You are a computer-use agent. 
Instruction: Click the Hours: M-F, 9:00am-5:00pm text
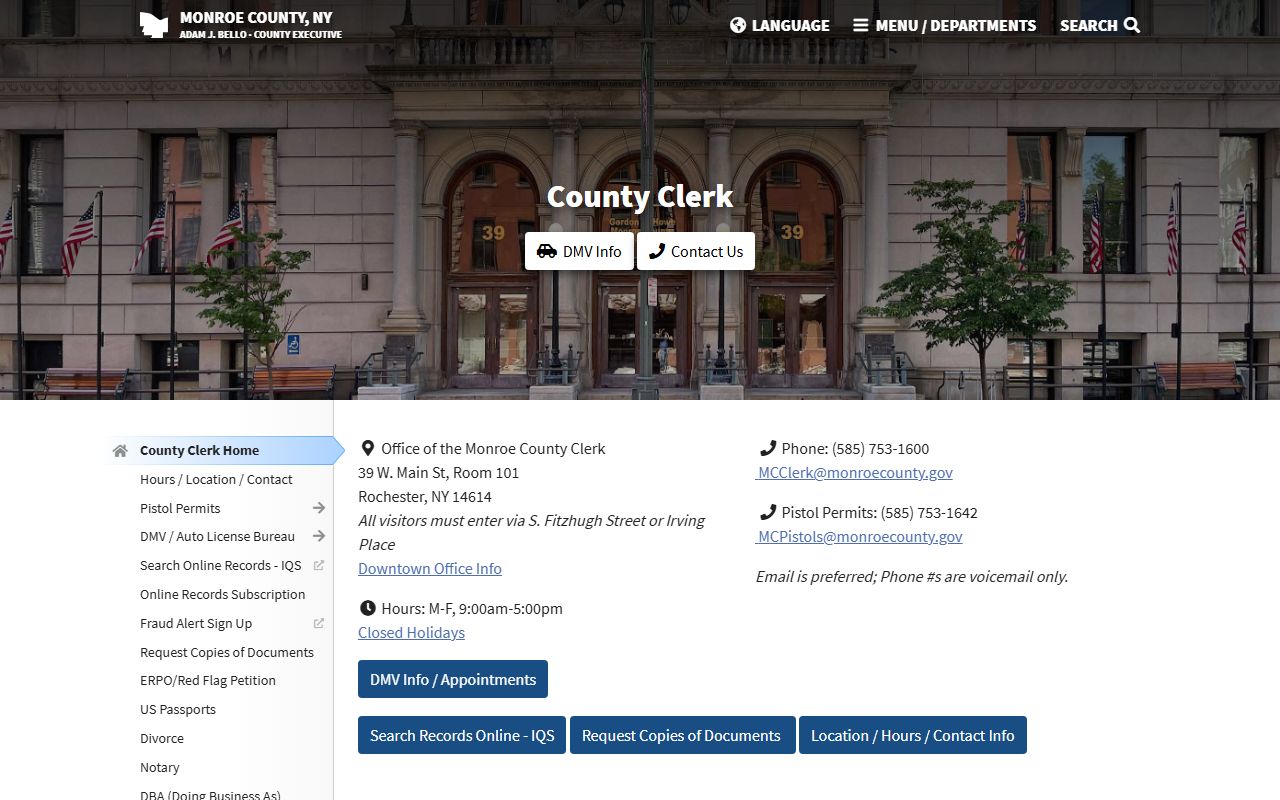point(472,608)
